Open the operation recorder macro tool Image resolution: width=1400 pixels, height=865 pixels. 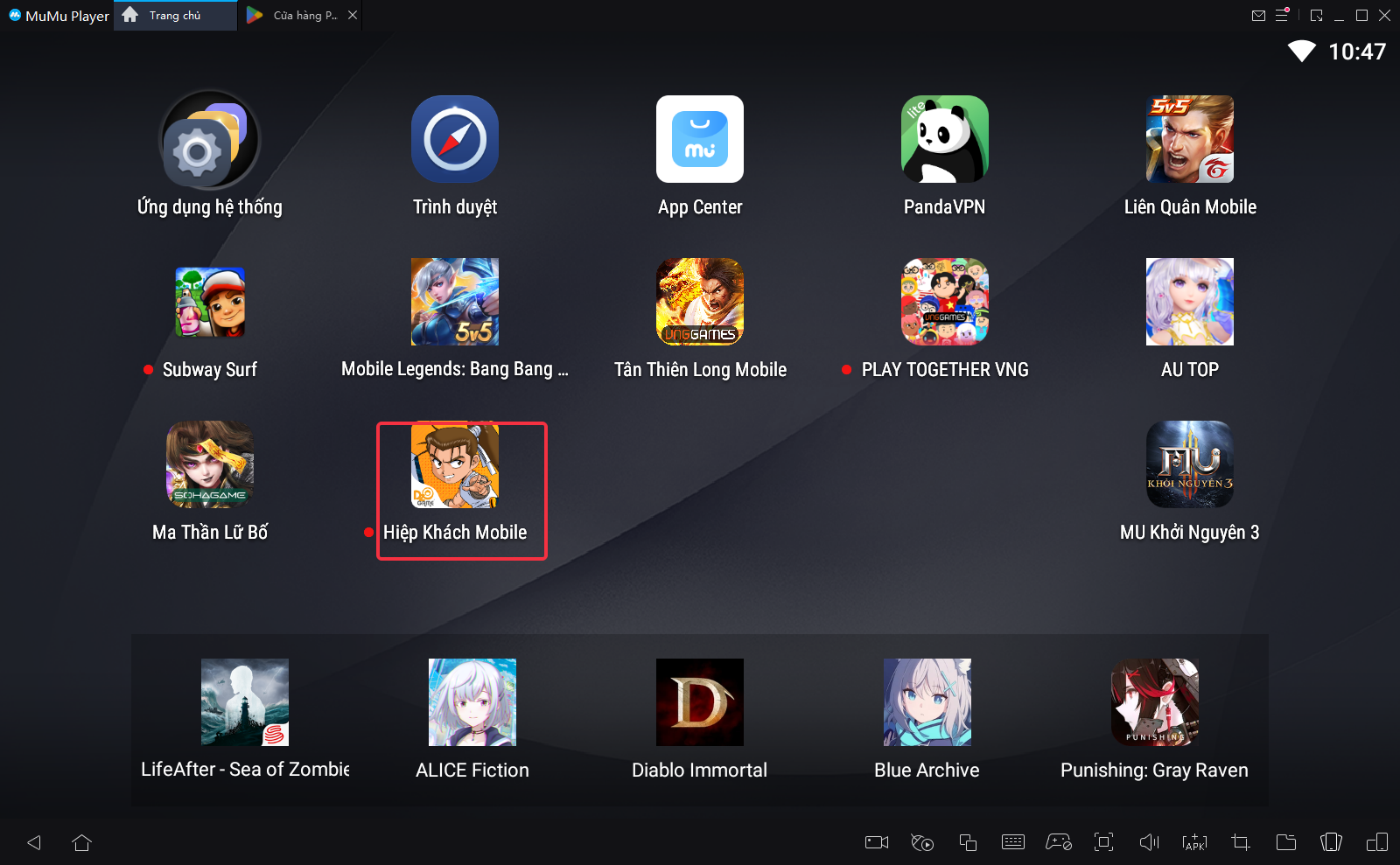click(x=921, y=842)
